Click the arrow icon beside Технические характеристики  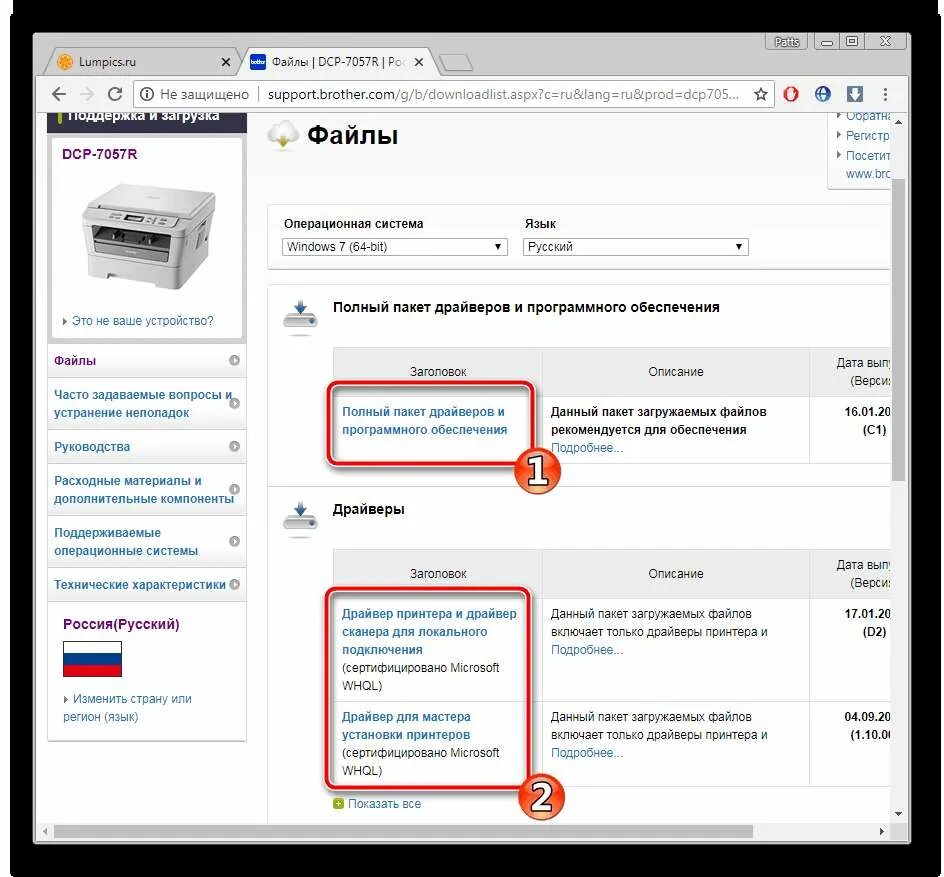point(234,584)
